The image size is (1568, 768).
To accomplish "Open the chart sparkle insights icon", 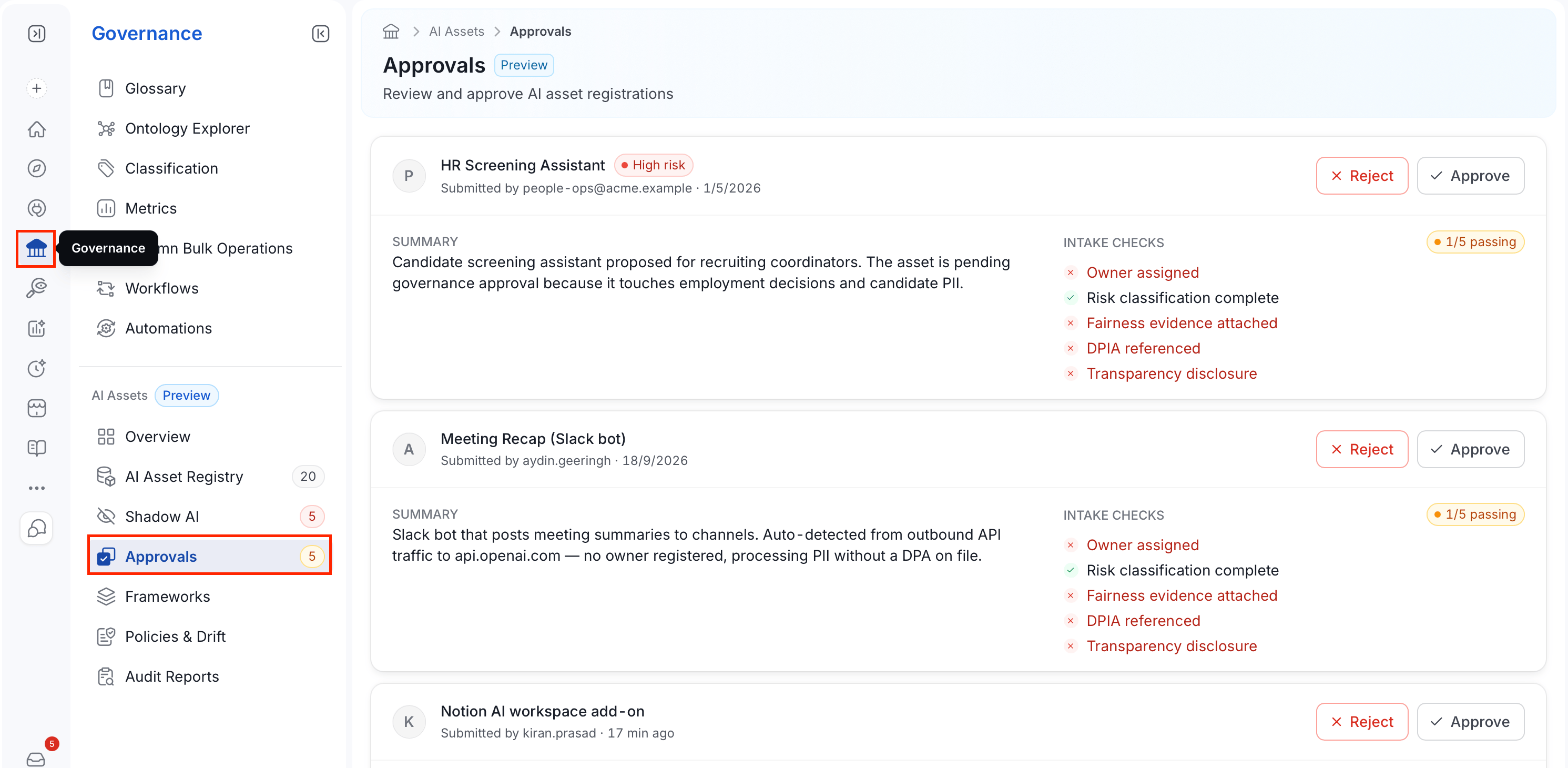I will point(36,328).
